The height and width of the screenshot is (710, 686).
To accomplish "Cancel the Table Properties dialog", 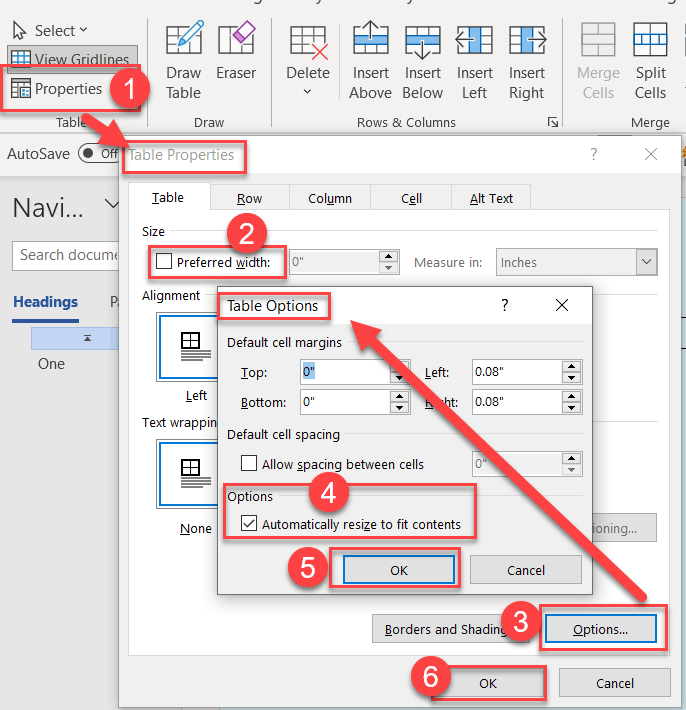I will pos(614,683).
